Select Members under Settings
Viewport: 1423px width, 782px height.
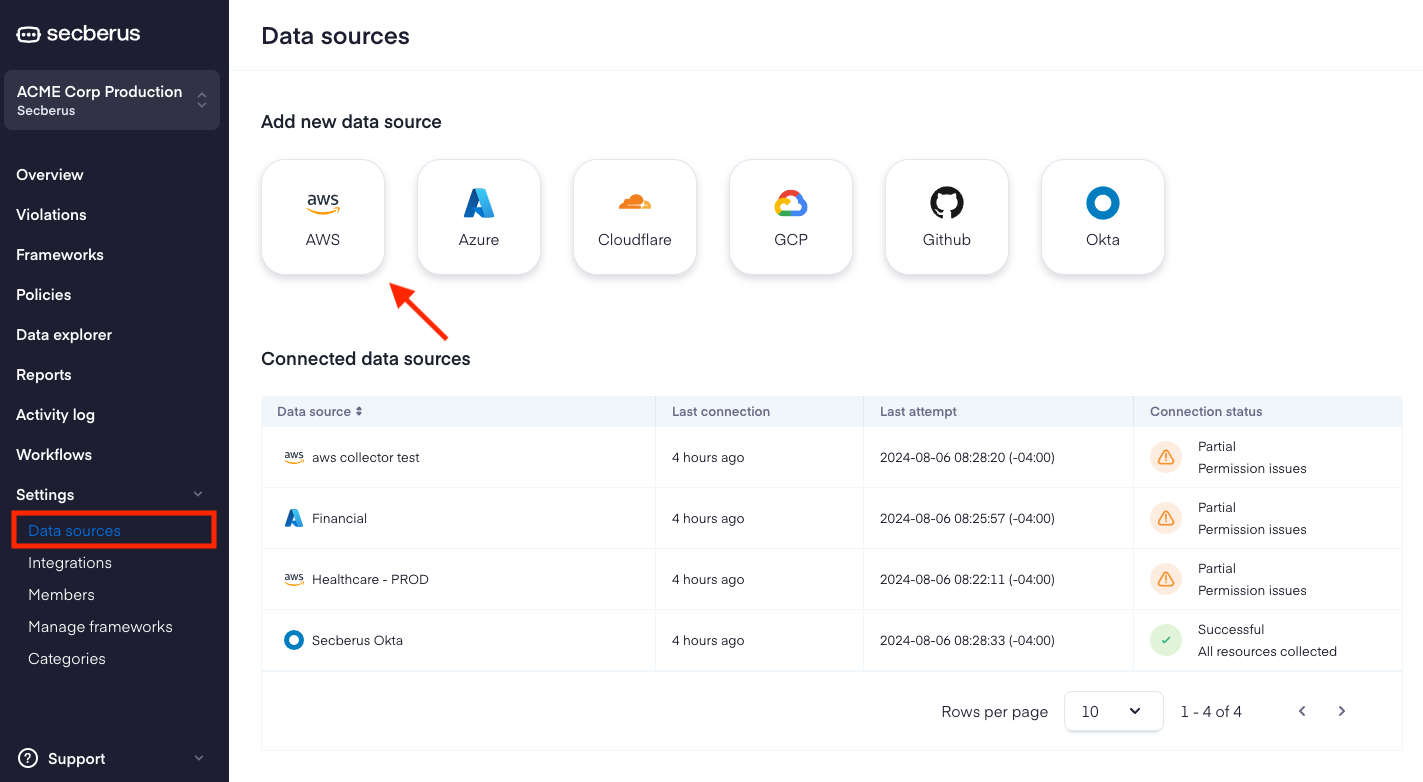tap(61, 594)
